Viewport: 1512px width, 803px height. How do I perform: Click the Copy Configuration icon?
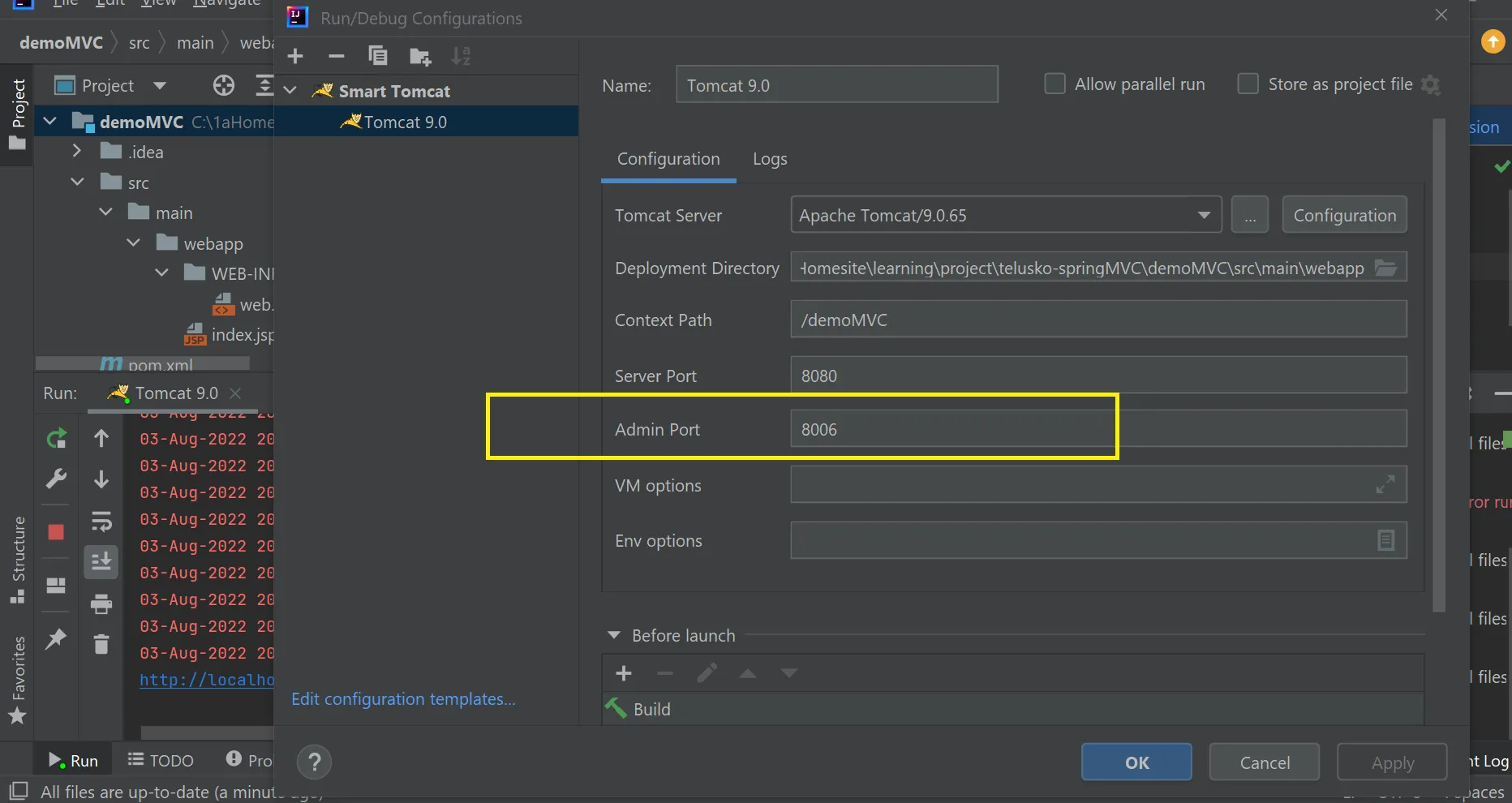[x=377, y=56]
